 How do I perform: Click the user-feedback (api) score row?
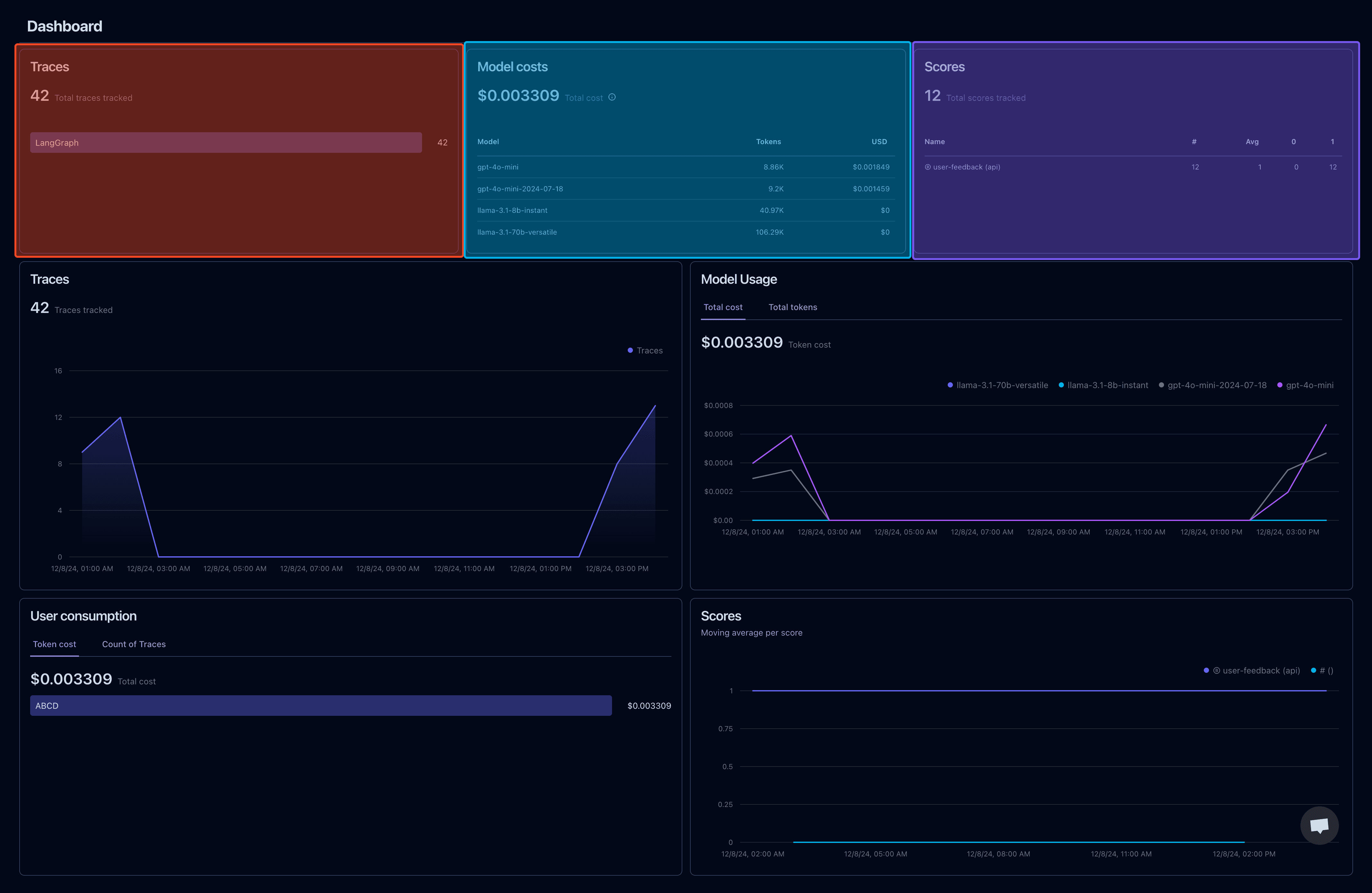[1133, 167]
